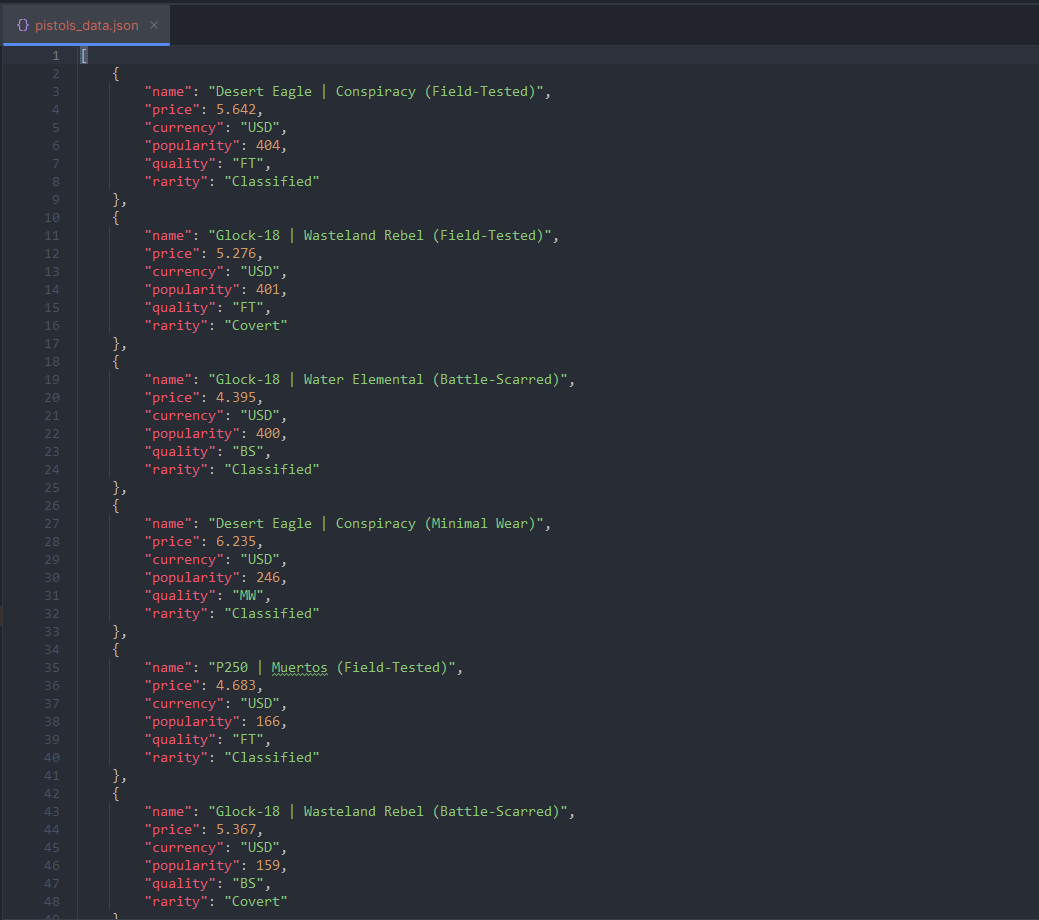Click gutter line number 26
This screenshot has height=920, width=1039.
tap(52, 505)
